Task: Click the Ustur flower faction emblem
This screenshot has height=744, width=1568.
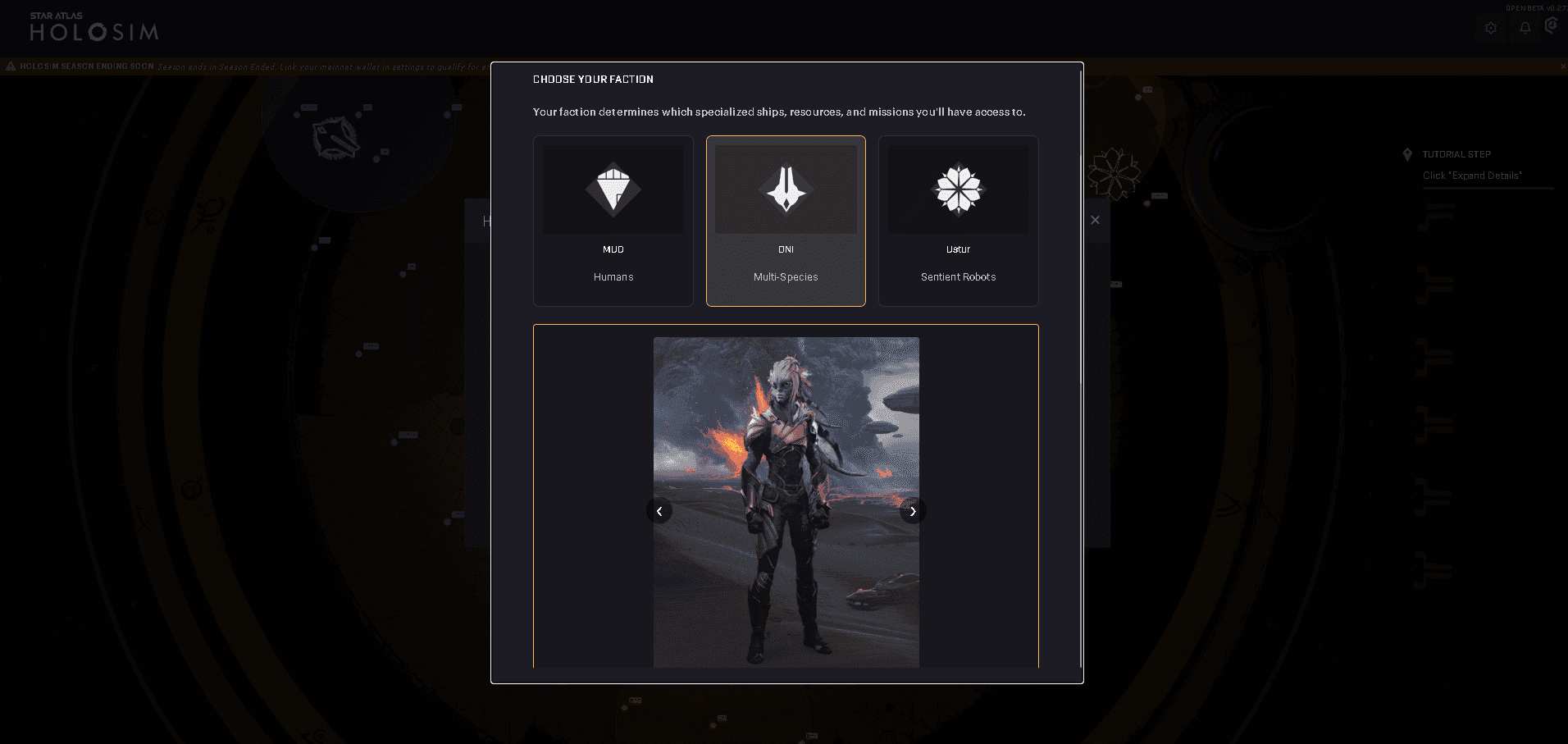Action: pyautogui.click(x=958, y=189)
